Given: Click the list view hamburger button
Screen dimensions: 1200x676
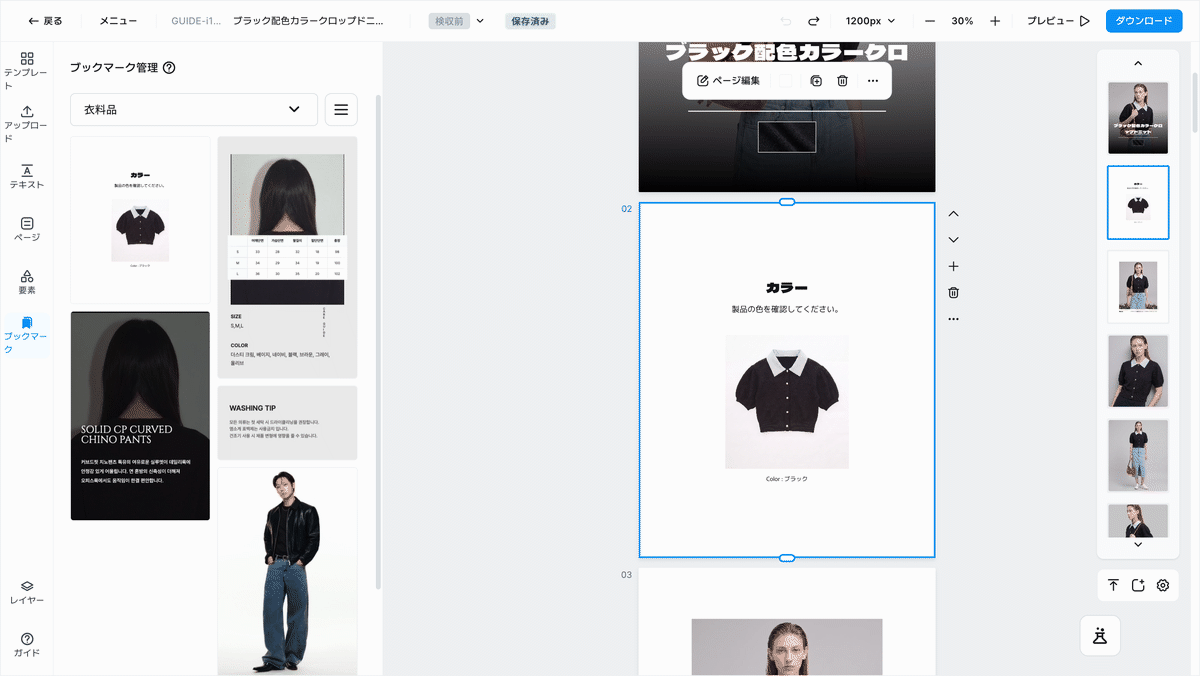Looking at the screenshot, I should [341, 109].
